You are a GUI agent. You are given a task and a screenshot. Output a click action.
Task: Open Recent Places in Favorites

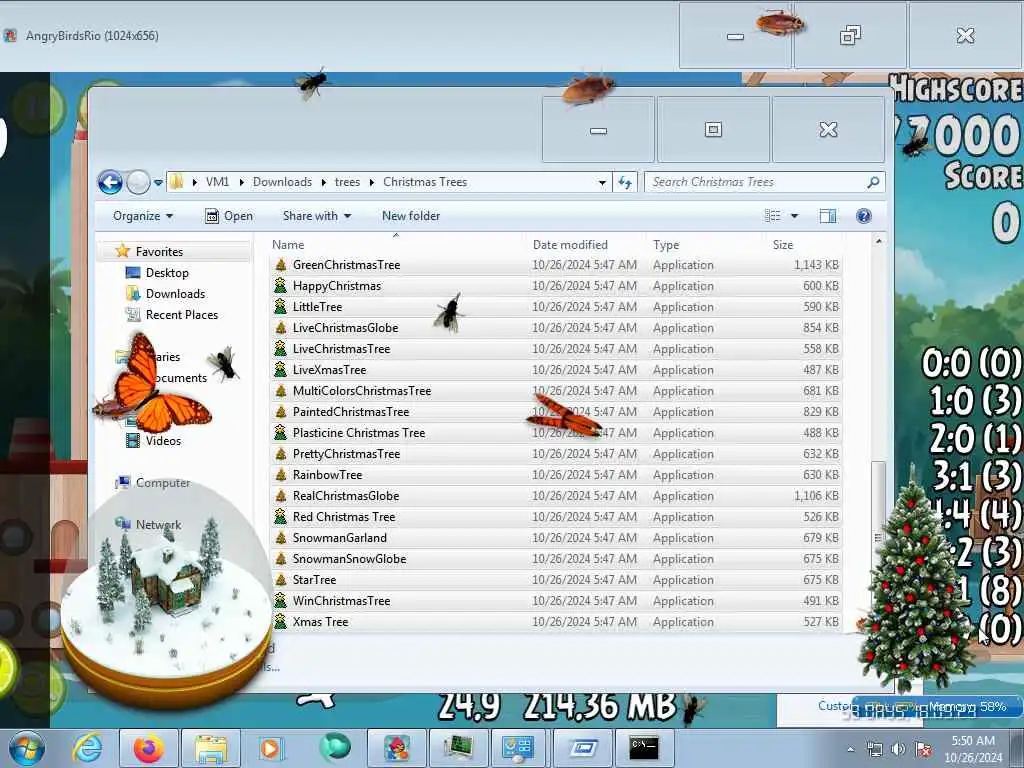(x=182, y=314)
